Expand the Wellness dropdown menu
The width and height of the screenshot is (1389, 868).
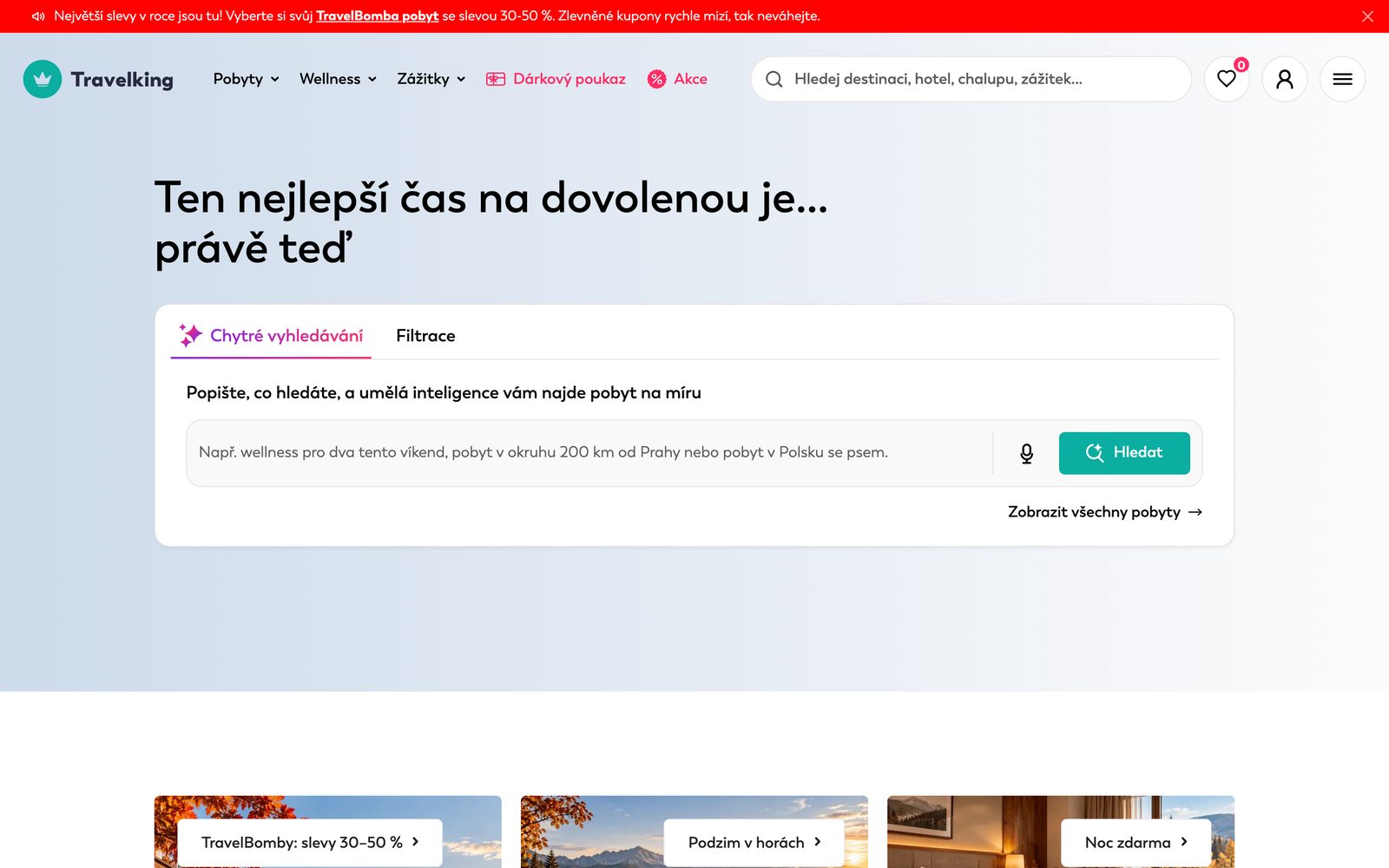(x=339, y=79)
